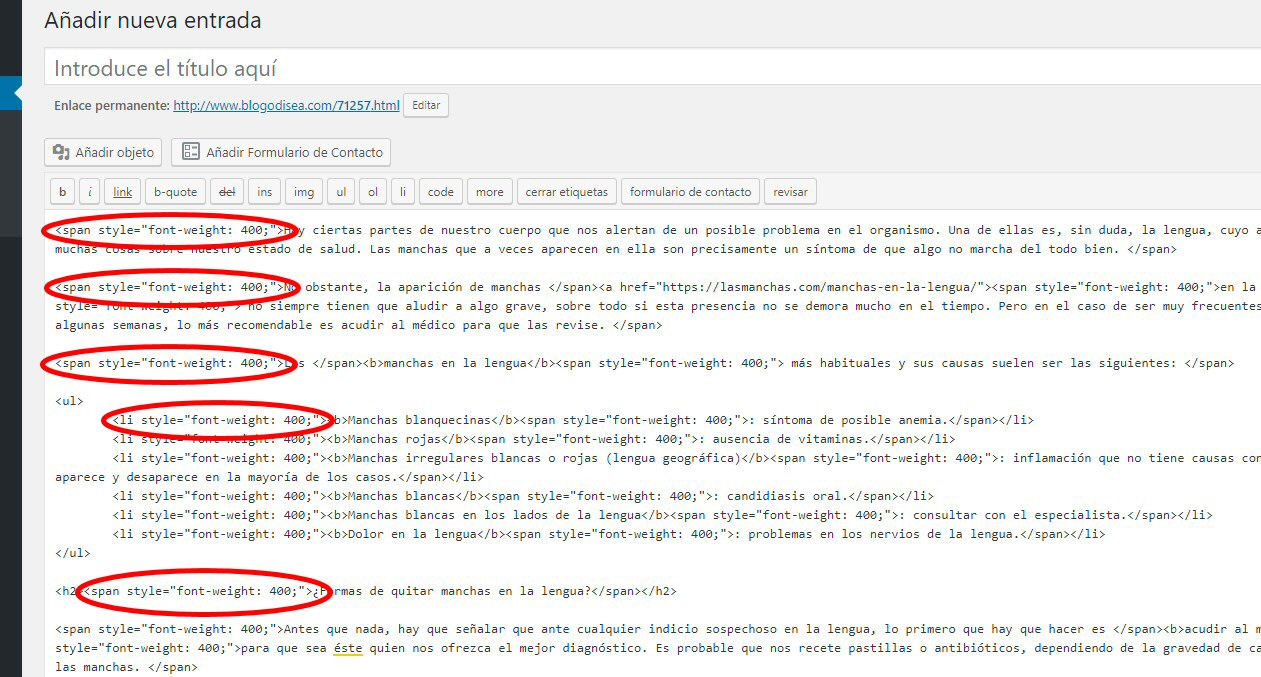1261x677 pixels.
Task: Open 'Añadir Formulario de Contacto' button
Action: tap(281, 152)
